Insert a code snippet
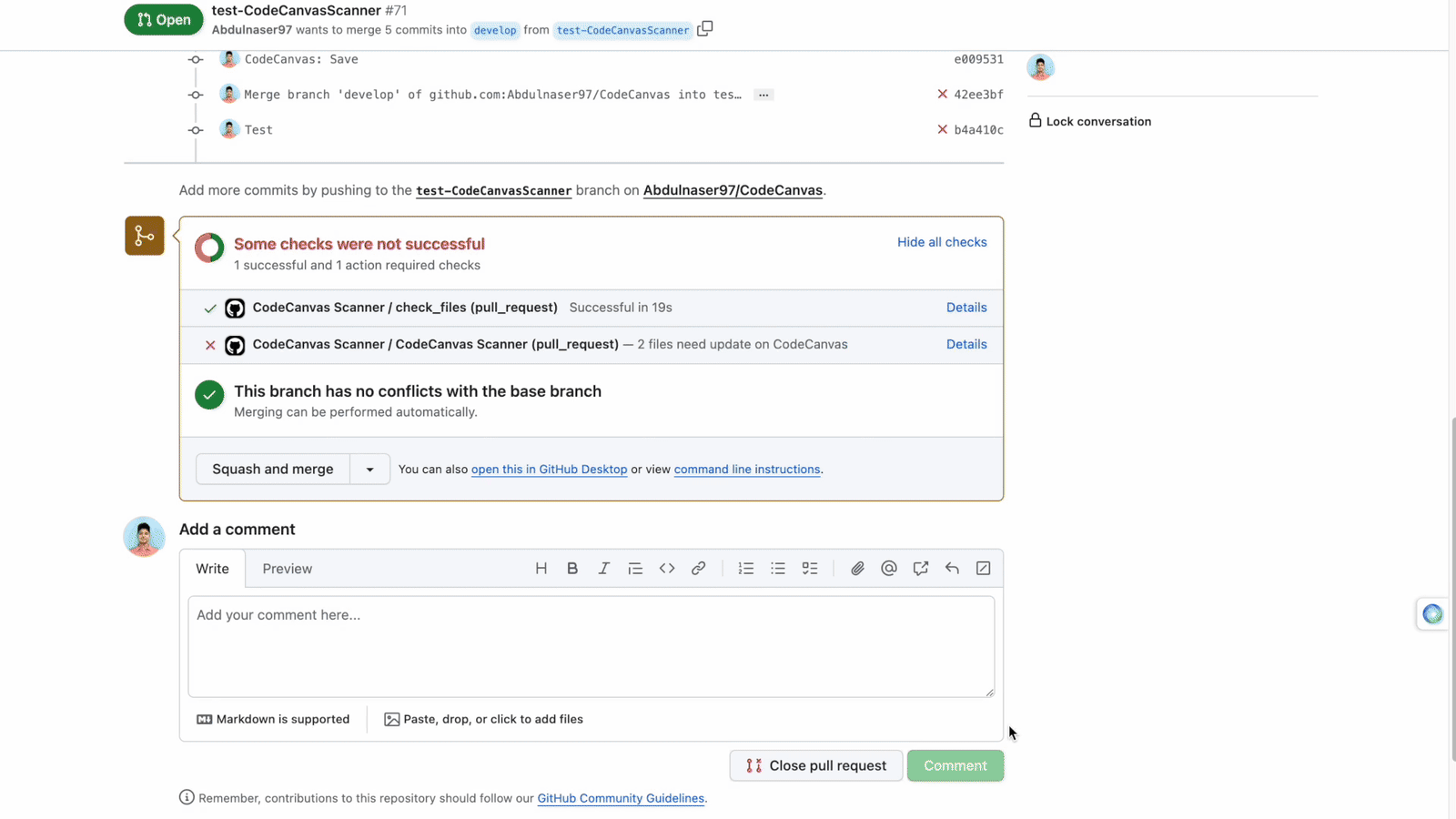 tap(667, 568)
